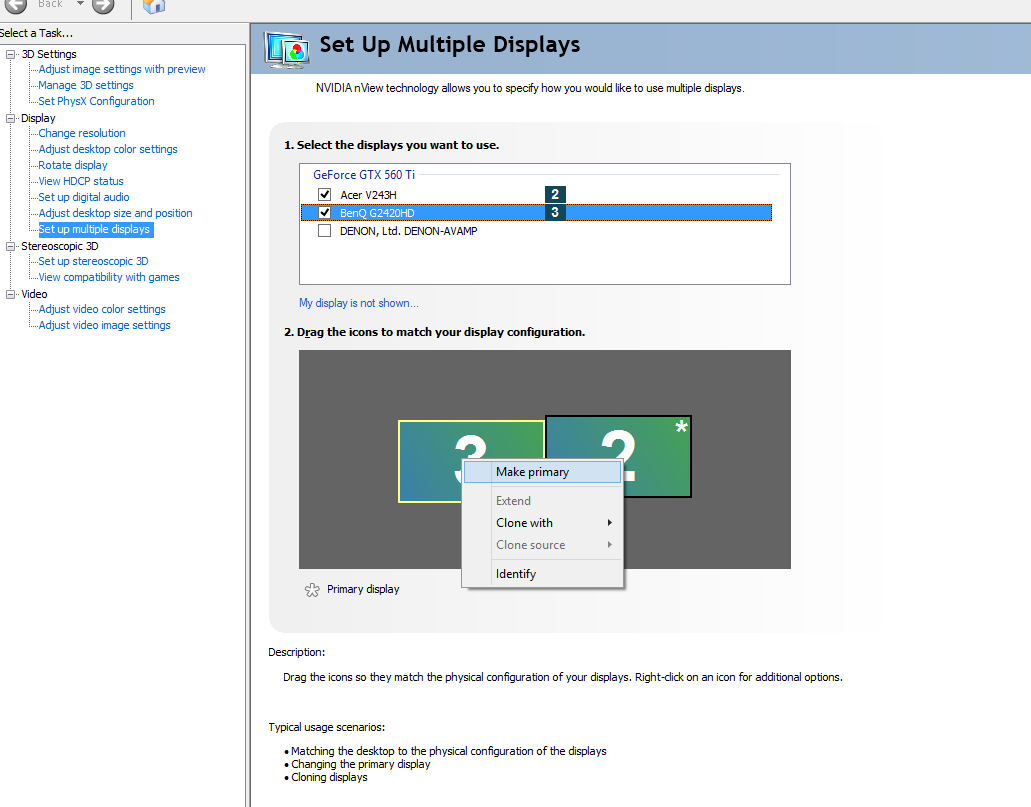The image size is (1031, 807).
Task: Click display number 2 badge beside Acer V243H
Action: [x=555, y=194]
